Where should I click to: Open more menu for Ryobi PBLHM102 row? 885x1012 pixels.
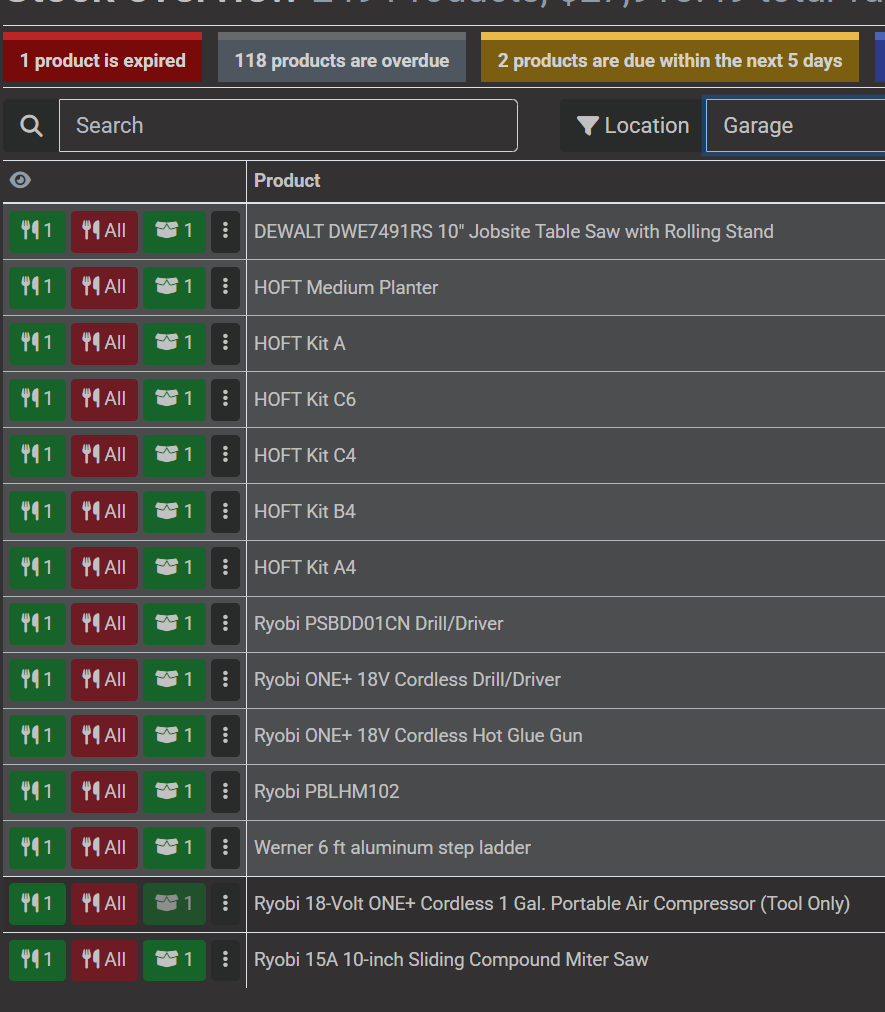(225, 791)
